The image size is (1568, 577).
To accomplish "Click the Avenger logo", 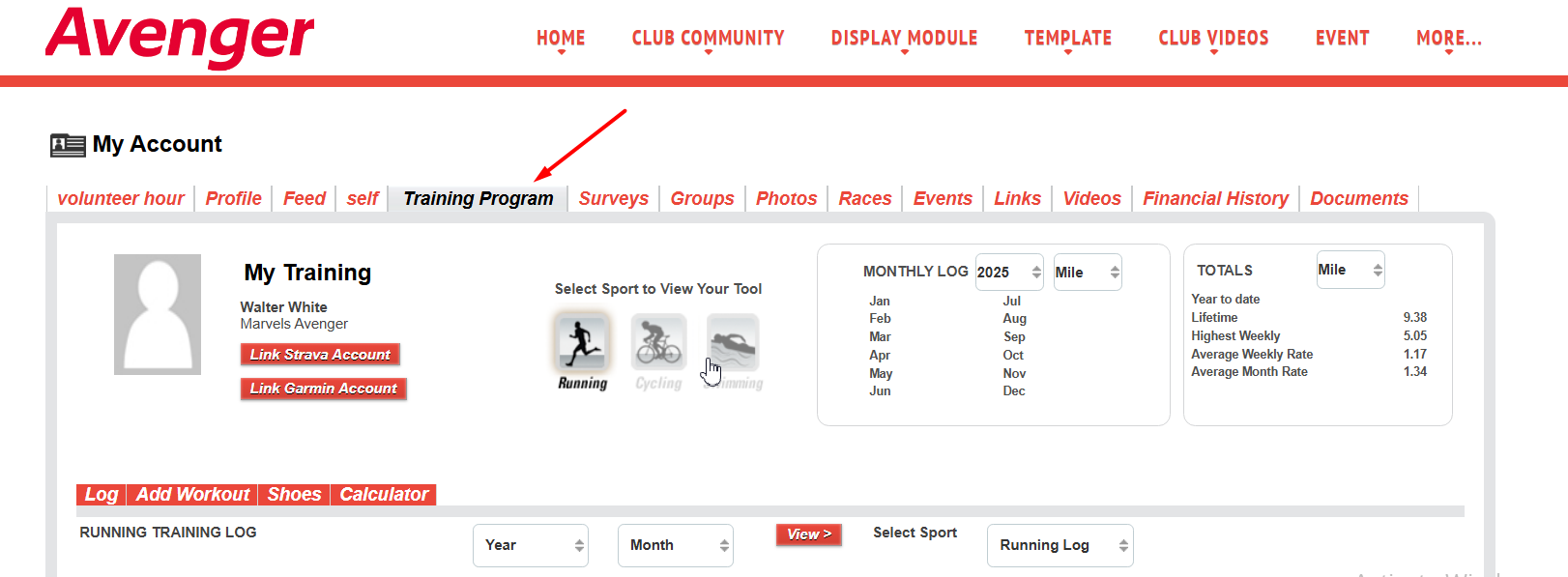I will (x=180, y=37).
